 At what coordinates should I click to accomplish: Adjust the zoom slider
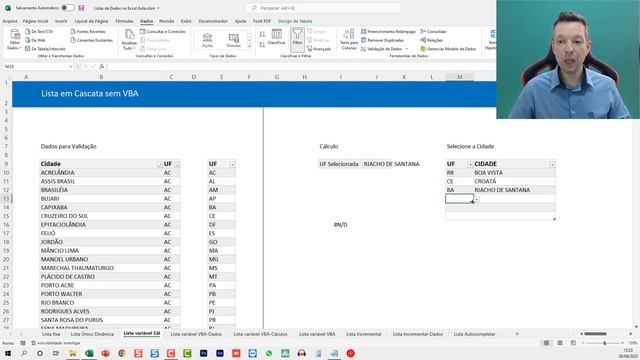[x=604, y=343]
